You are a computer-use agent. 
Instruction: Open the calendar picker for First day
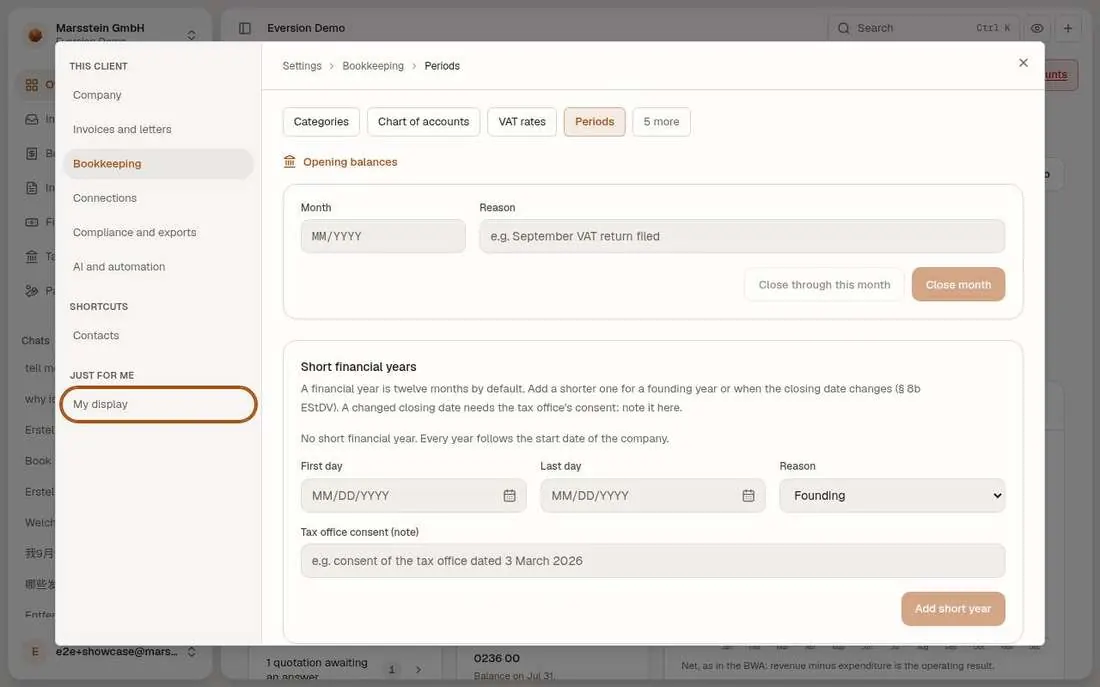pos(509,495)
